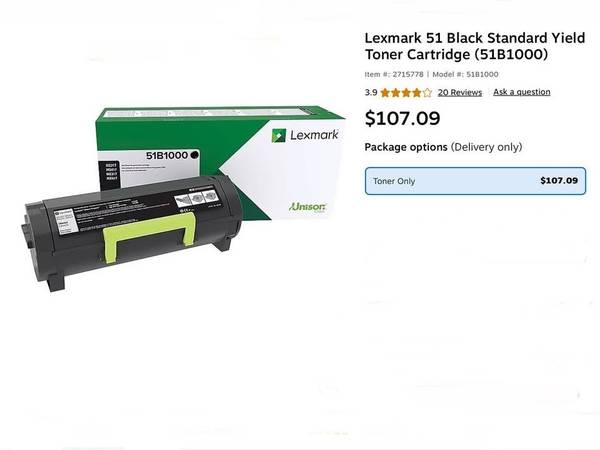Click the Model # 51B1000 text
The width and height of the screenshot is (600, 450).
tap(465, 74)
